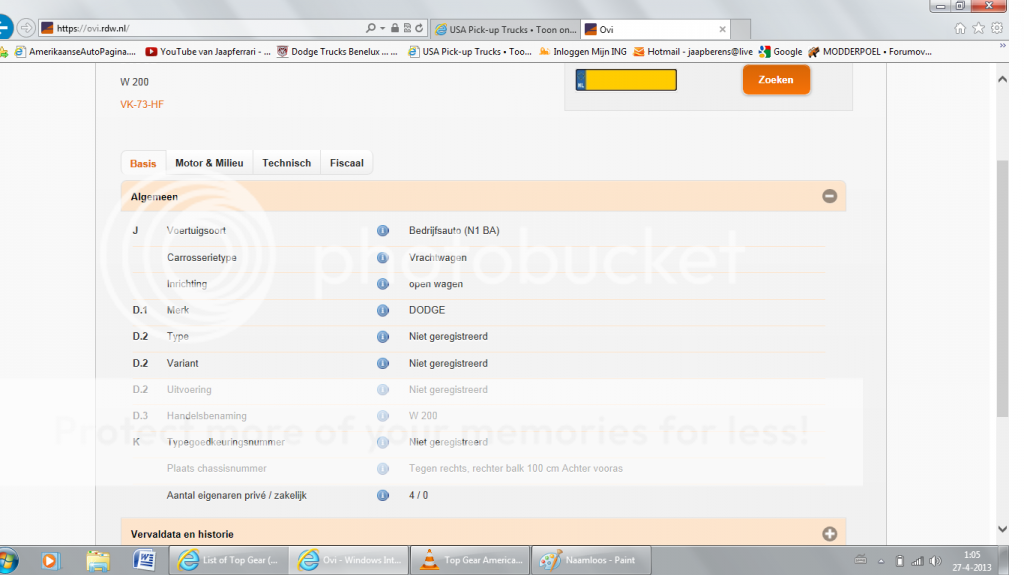Click the browser Home icon
This screenshot has height=575, width=1024.
[x=960, y=28]
